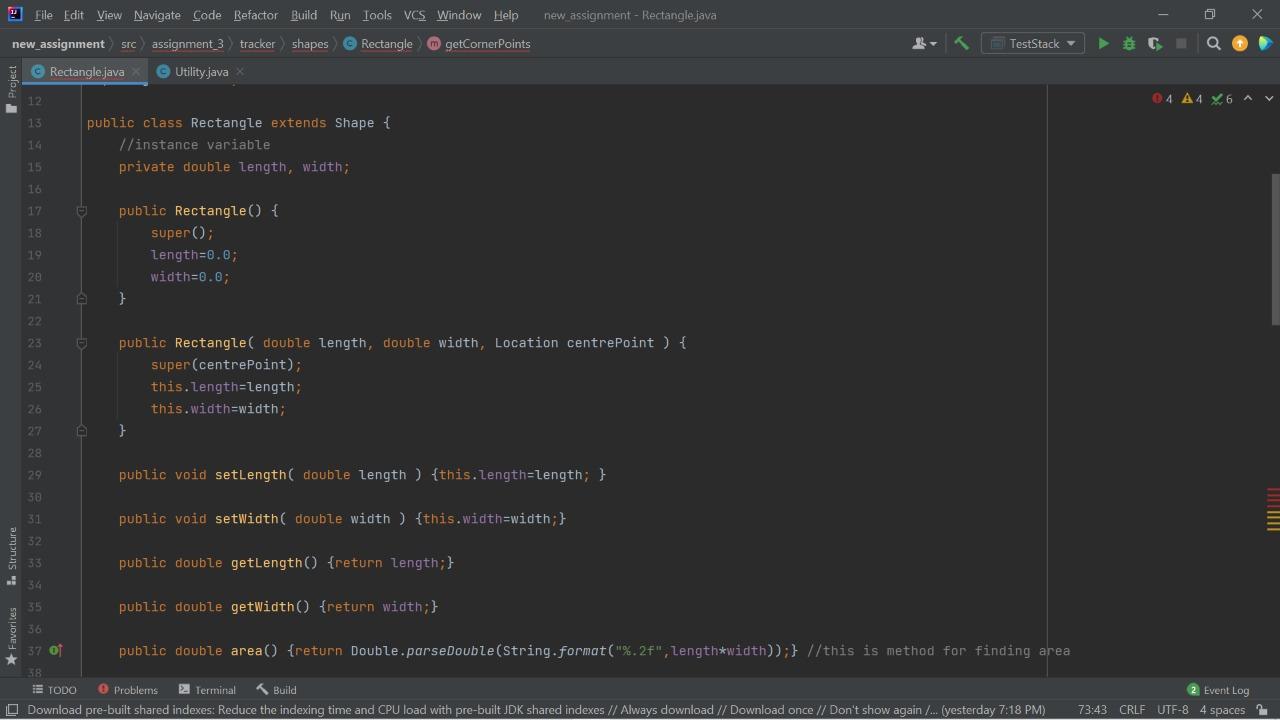Click the override gutter icon at line 37
This screenshot has height=720, width=1280.
coord(55,651)
